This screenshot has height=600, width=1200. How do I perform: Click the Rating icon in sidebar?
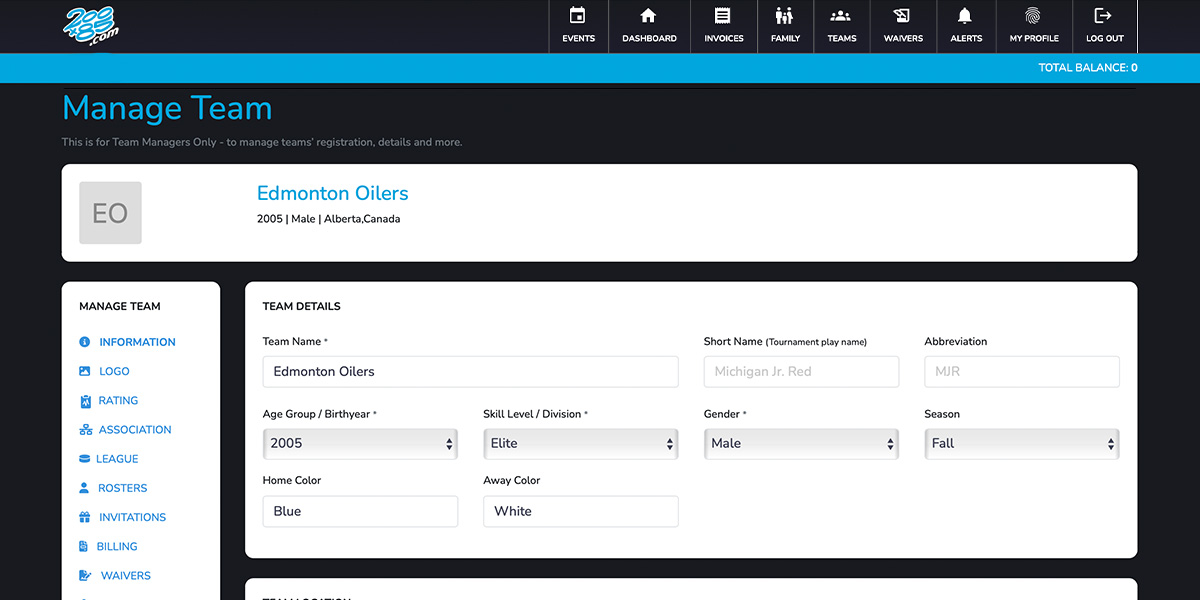85,400
